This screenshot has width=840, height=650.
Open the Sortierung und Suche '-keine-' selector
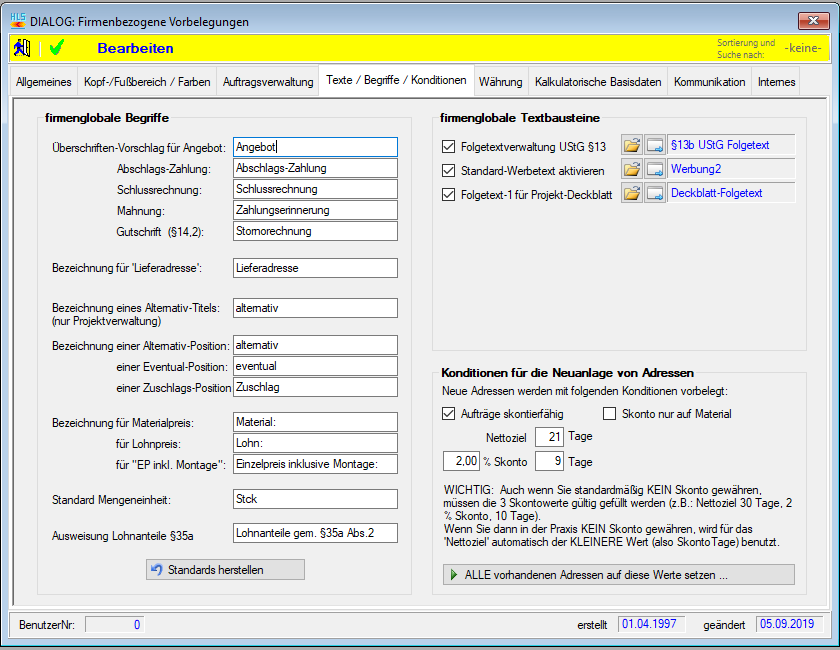[803, 48]
